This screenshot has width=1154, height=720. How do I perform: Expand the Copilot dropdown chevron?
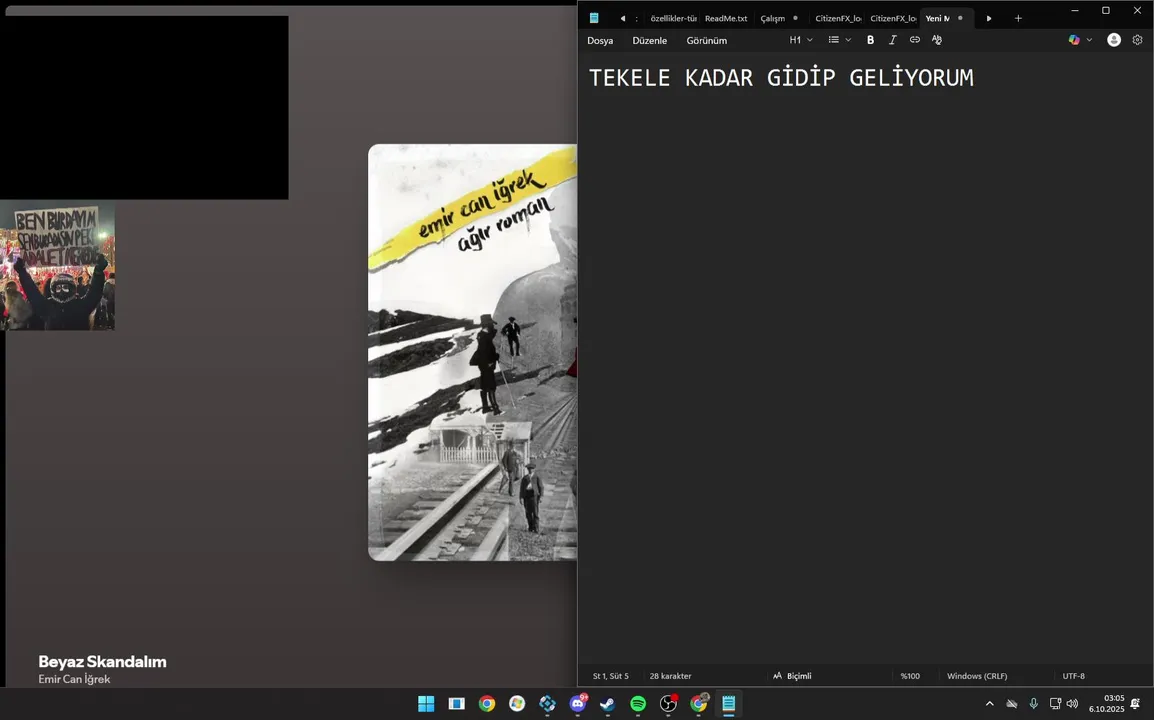click(1089, 40)
